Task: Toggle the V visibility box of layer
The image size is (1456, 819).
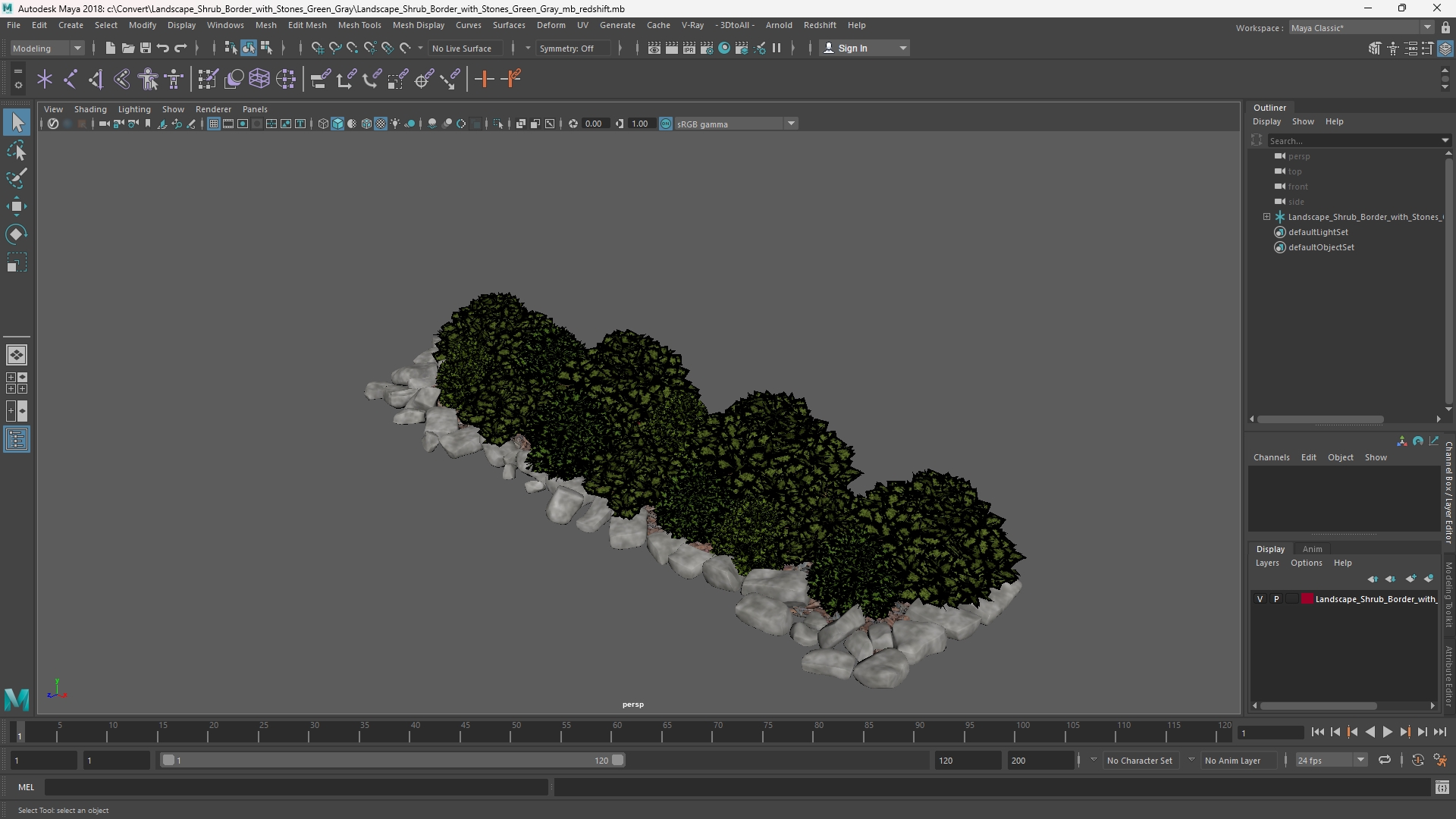Action: click(1260, 599)
